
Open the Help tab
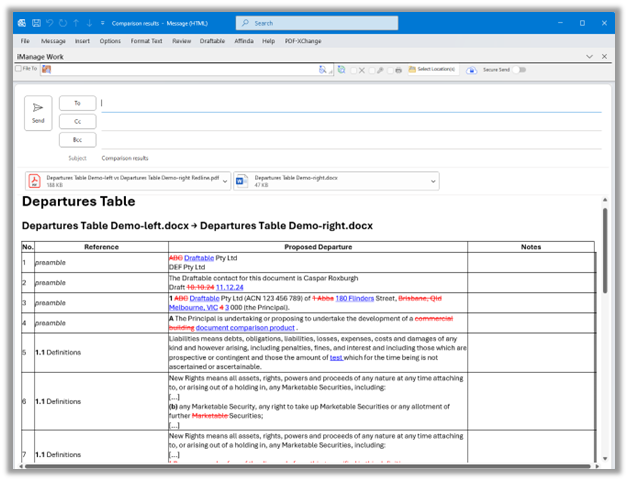click(x=268, y=41)
